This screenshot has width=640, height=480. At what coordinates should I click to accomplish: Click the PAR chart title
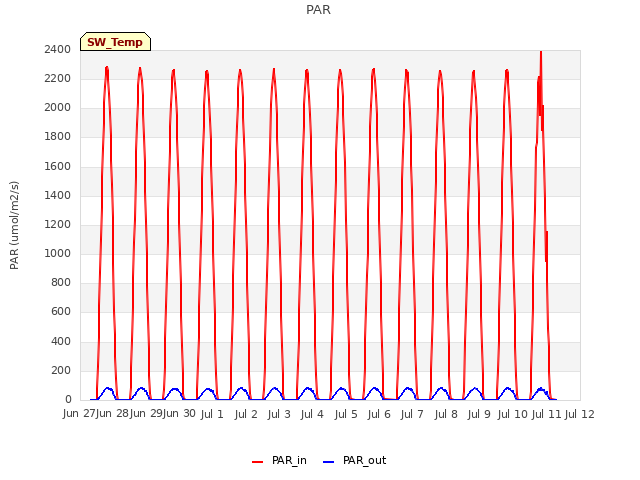click(x=318, y=9)
